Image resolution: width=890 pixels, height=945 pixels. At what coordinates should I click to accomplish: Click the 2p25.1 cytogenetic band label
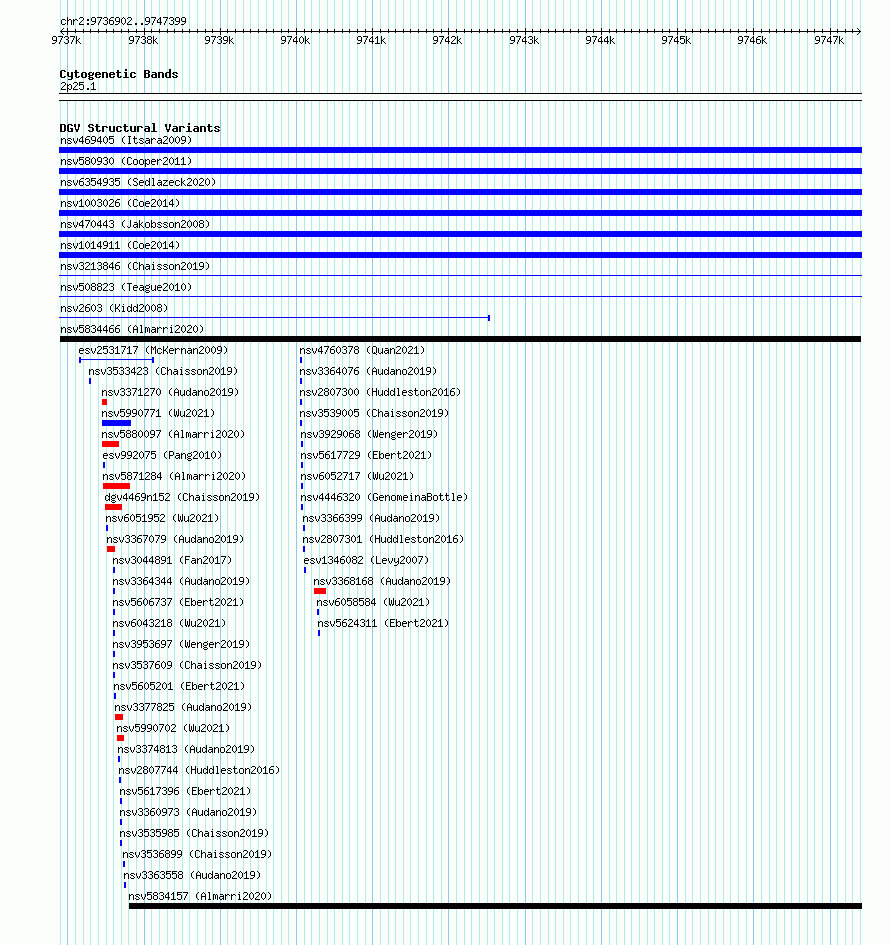click(78, 87)
